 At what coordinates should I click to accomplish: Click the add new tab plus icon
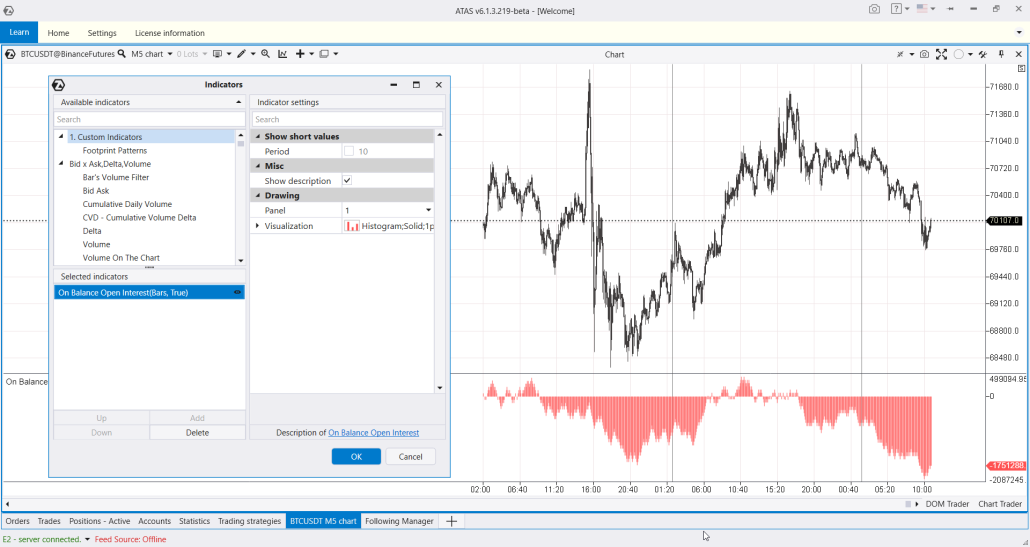(451, 521)
